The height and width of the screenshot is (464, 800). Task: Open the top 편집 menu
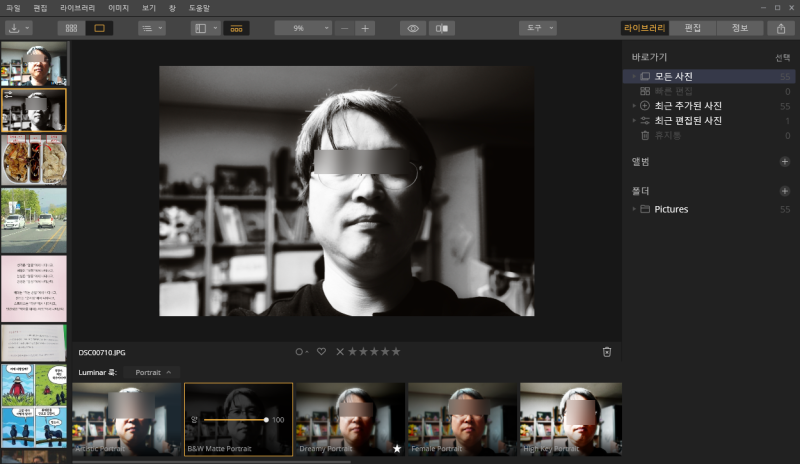40,8
